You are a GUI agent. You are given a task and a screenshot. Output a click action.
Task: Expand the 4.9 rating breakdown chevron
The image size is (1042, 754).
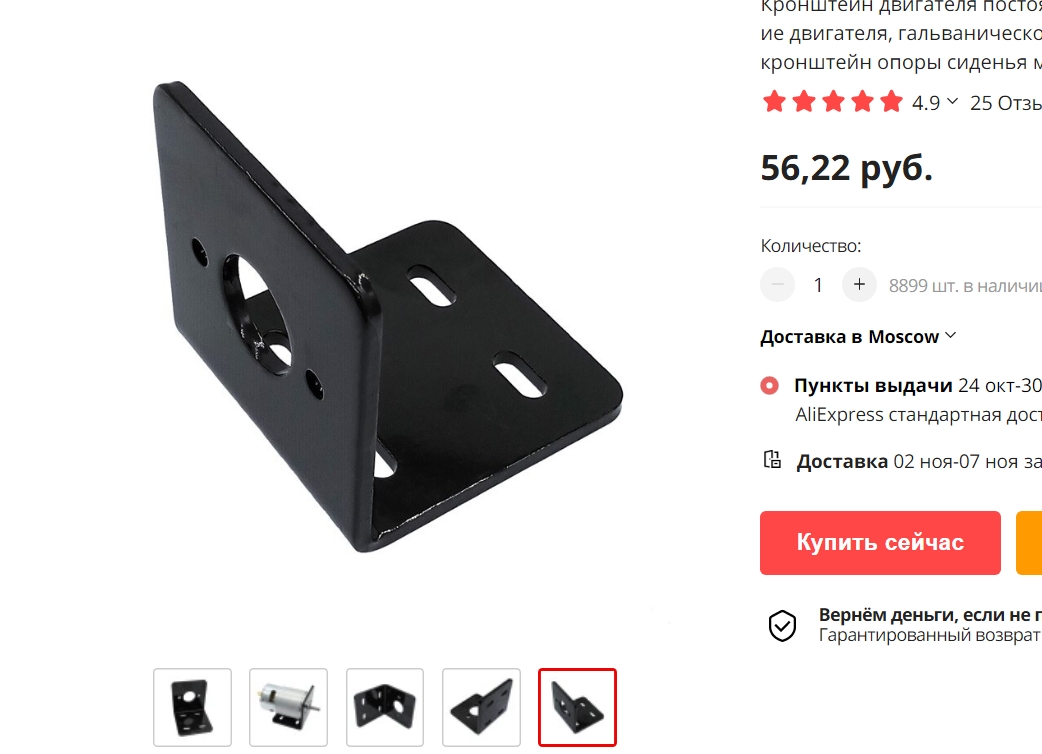[952, 102]
